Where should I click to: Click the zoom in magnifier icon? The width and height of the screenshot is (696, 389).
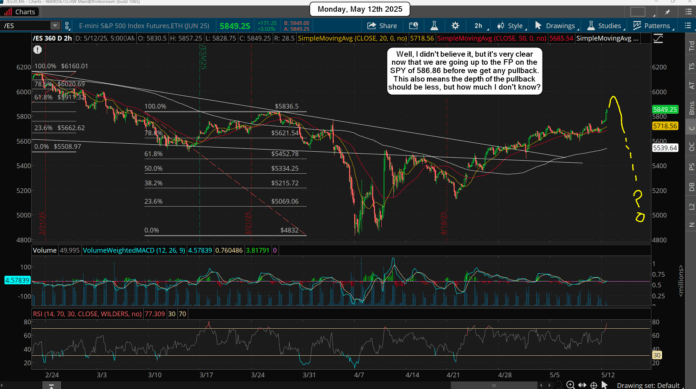pyautogui.click(x=570, y=385)
